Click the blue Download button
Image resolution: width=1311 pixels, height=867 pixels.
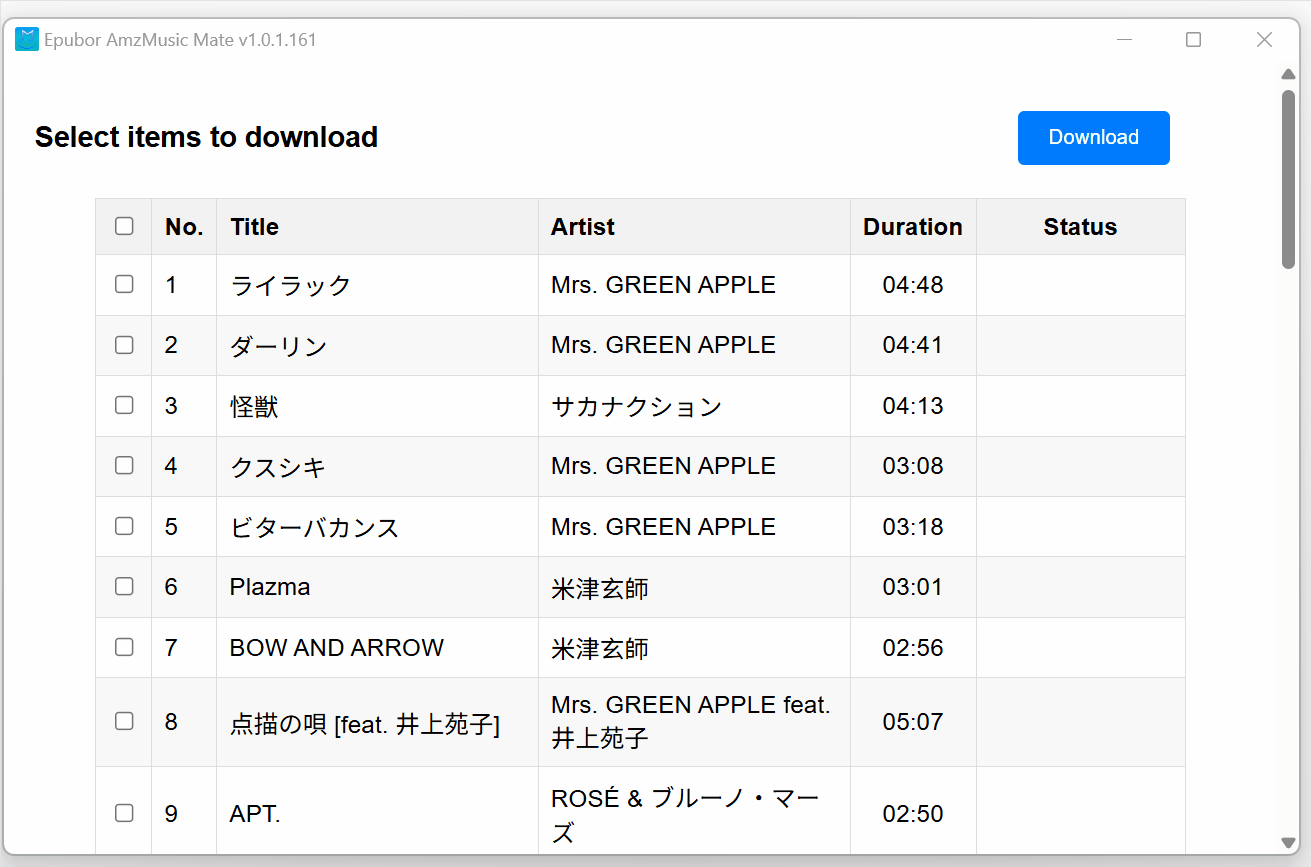pos(1093,138)
